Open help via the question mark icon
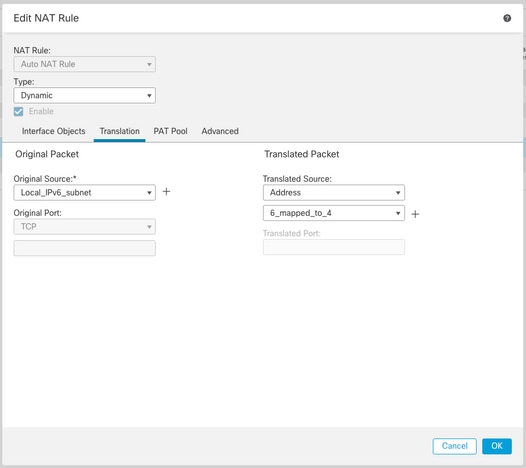Screen dimensions: 526x468 pyautogui.click(x=507, y=18)
